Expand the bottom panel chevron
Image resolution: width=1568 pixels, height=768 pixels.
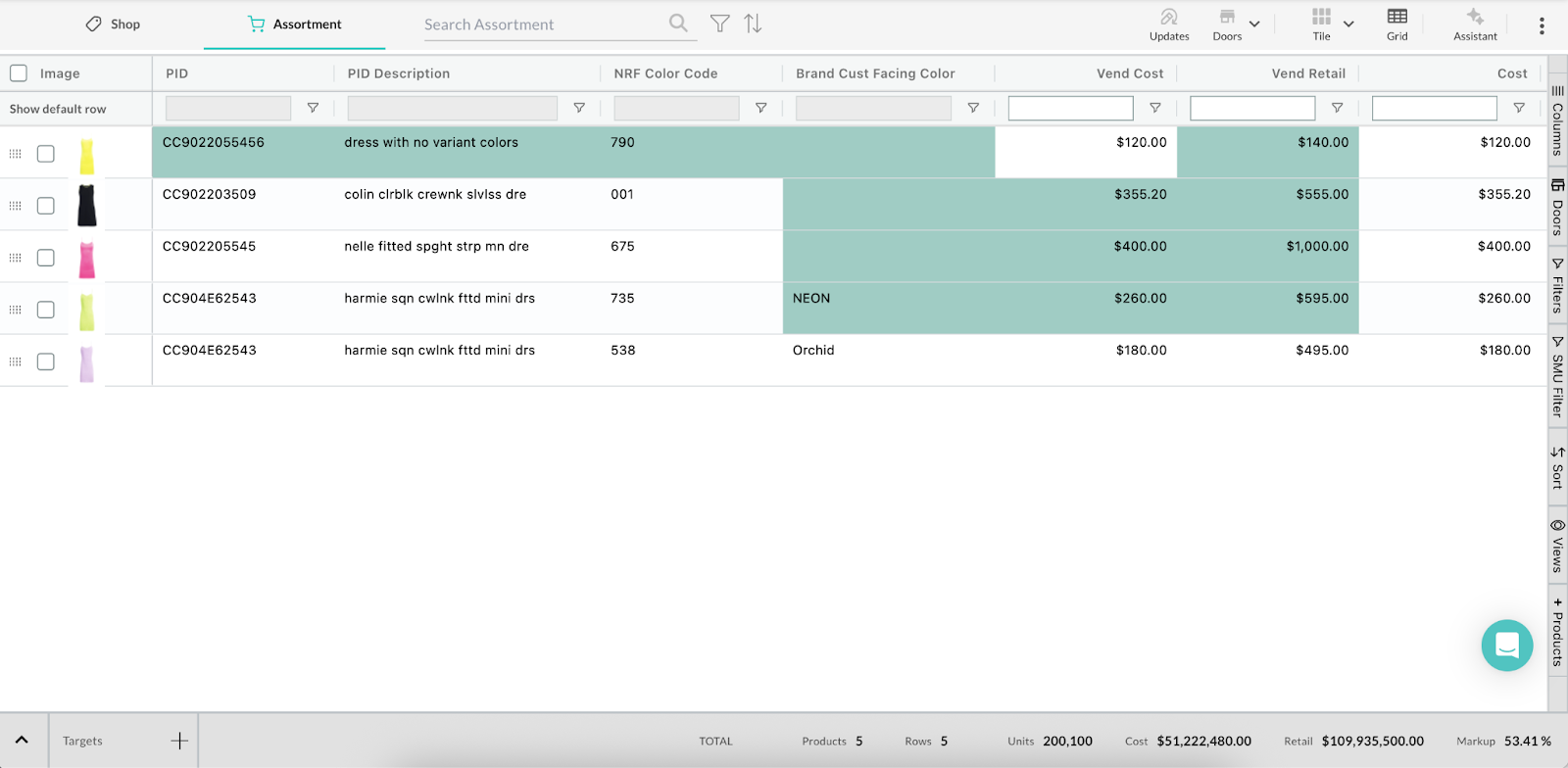(22, 741)
